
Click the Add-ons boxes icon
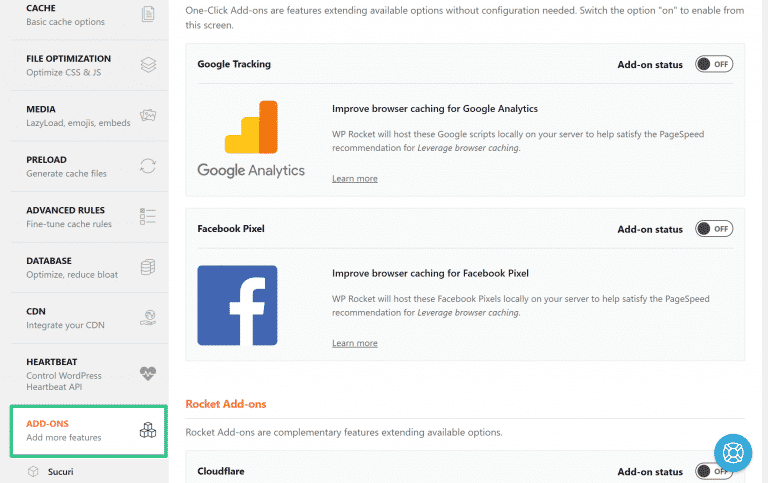[x=148, y=430]
